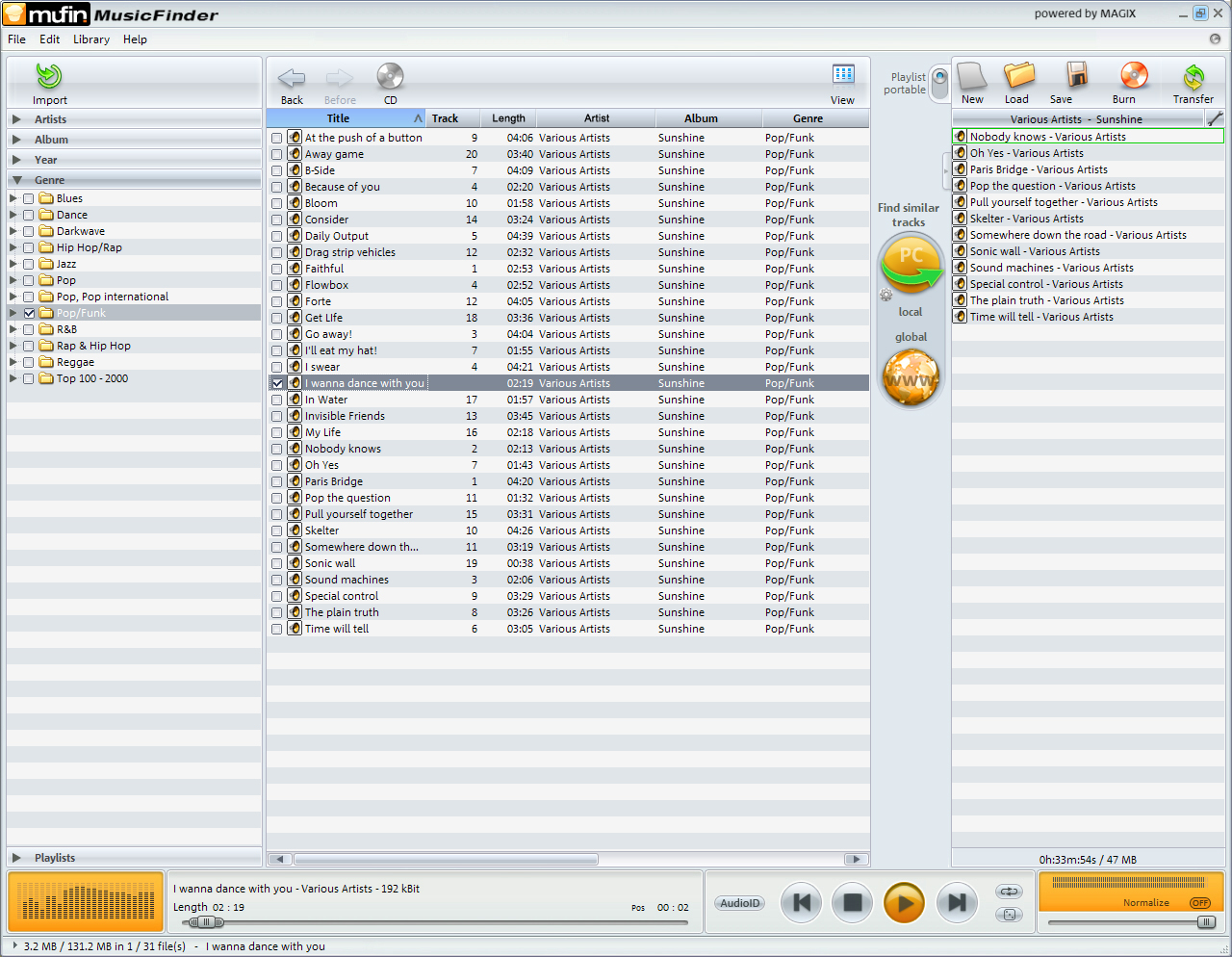The image size is (1232, 957).
Task: Untick the I wanna dance with you checkbox
Action: pos(277,383)
